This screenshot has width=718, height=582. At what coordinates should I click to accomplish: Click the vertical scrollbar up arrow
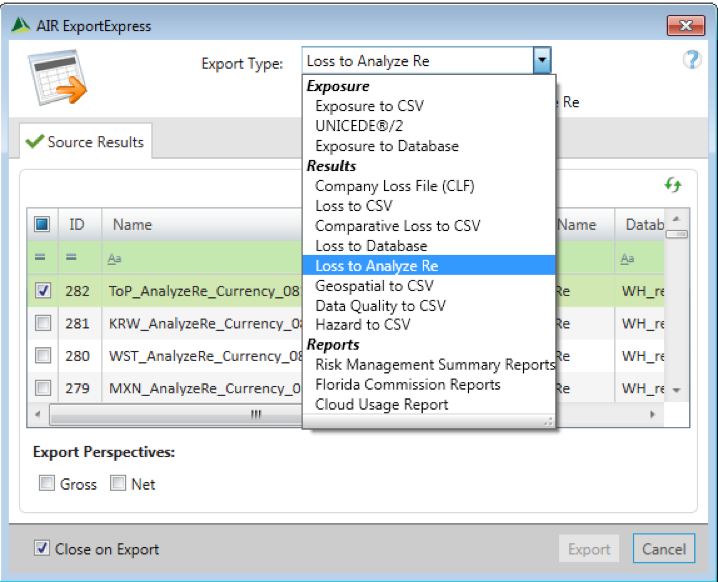676,218
